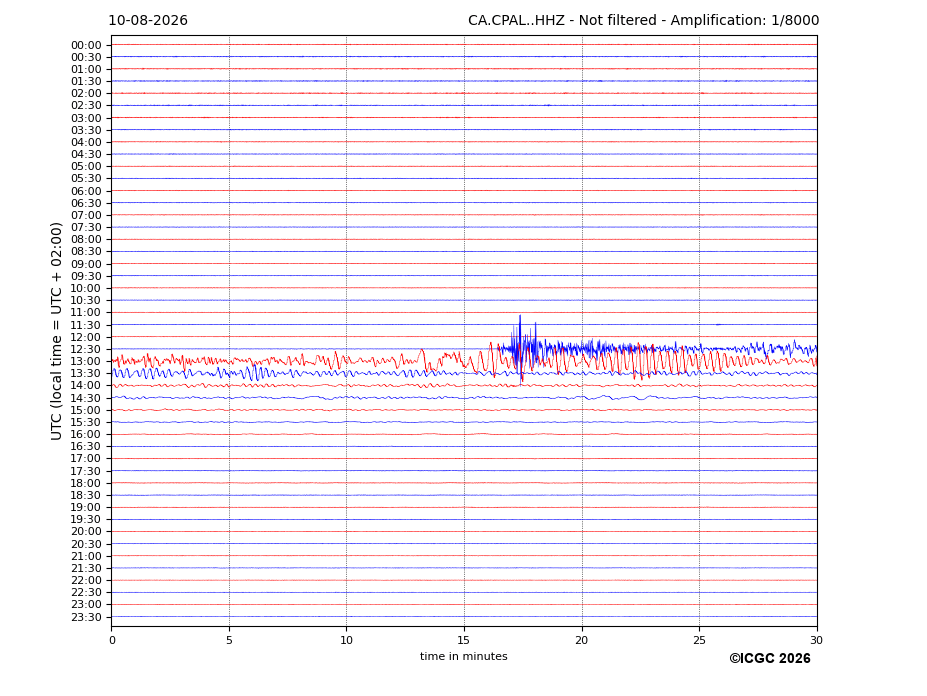Click the 18:30 time row label

86,496
